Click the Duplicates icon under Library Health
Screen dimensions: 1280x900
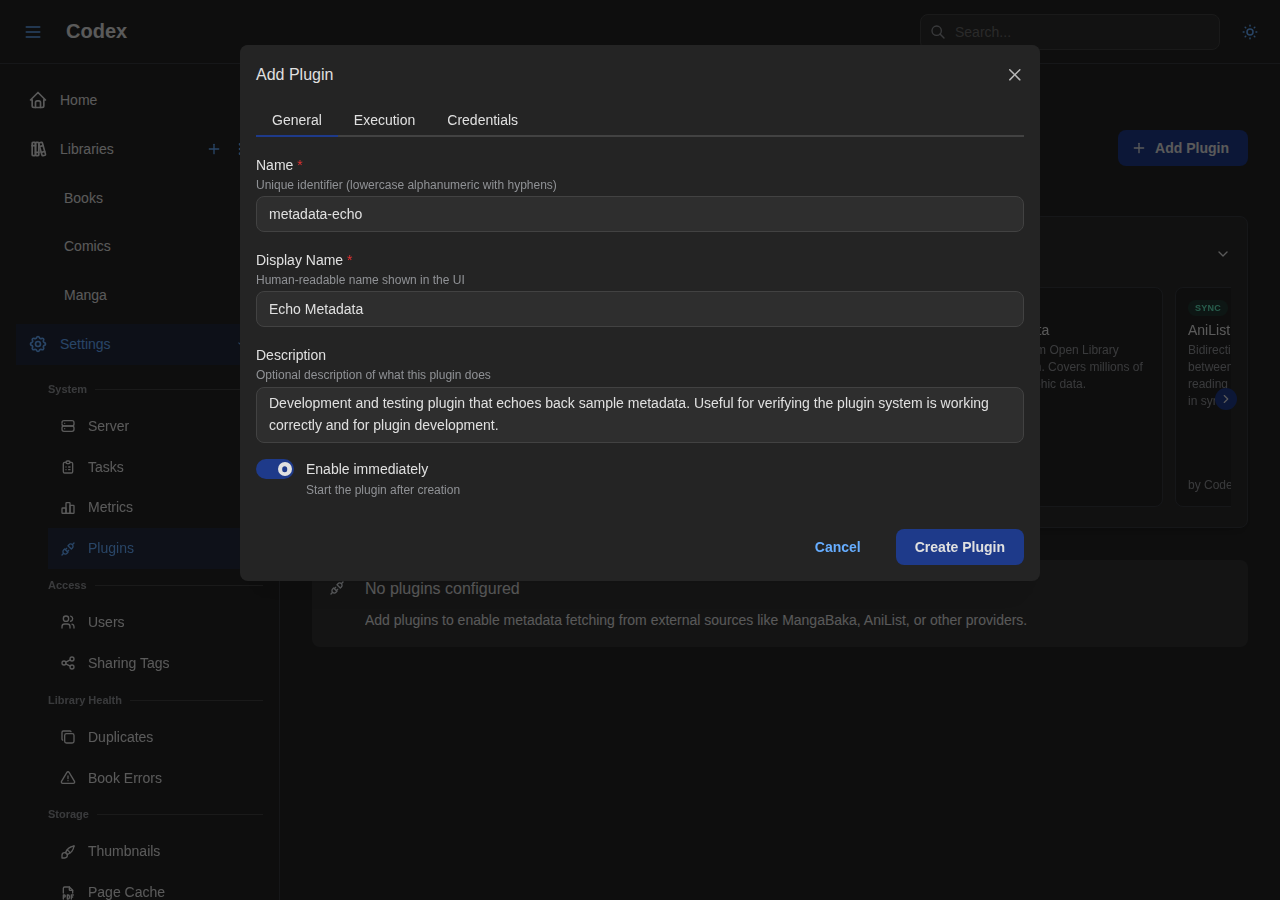pos(66,736)
